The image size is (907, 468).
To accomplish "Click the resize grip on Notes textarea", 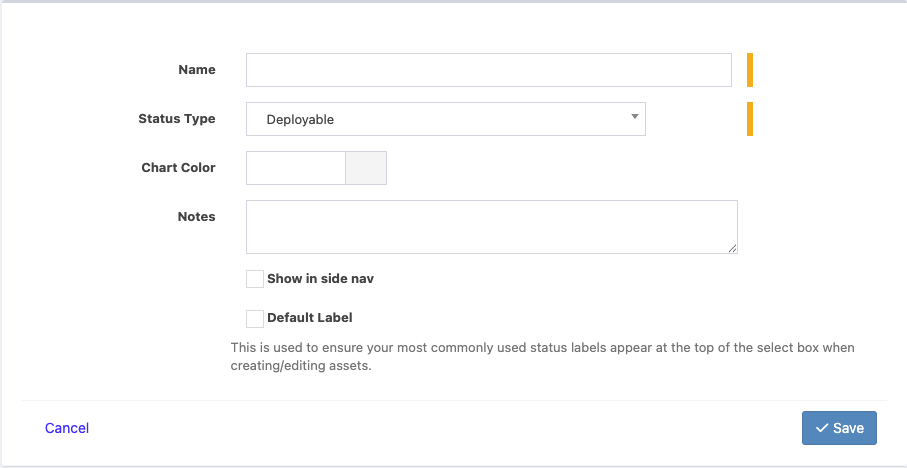I will [732, 248].
